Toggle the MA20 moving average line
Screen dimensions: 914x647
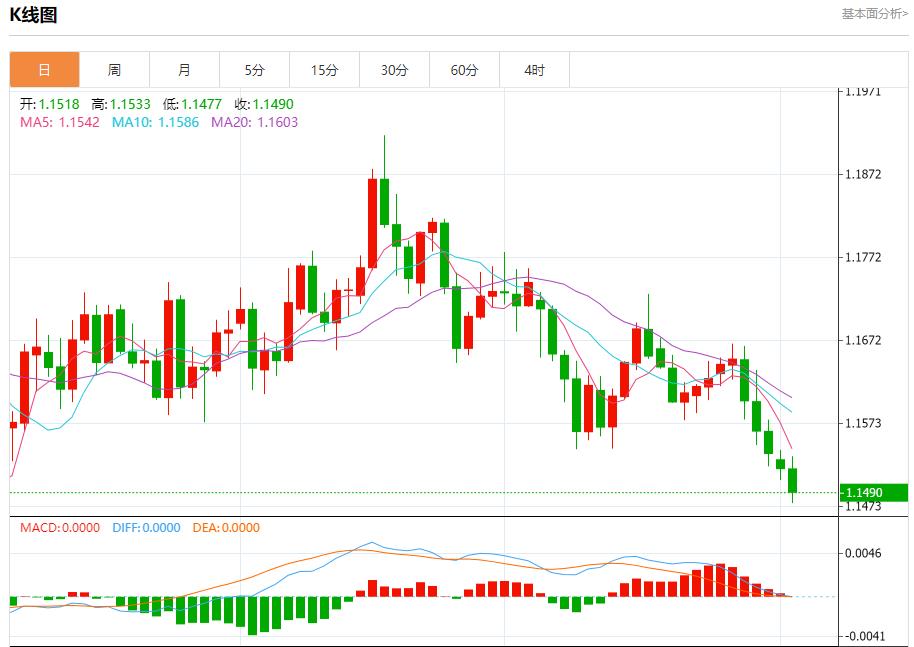click(248, 123)
